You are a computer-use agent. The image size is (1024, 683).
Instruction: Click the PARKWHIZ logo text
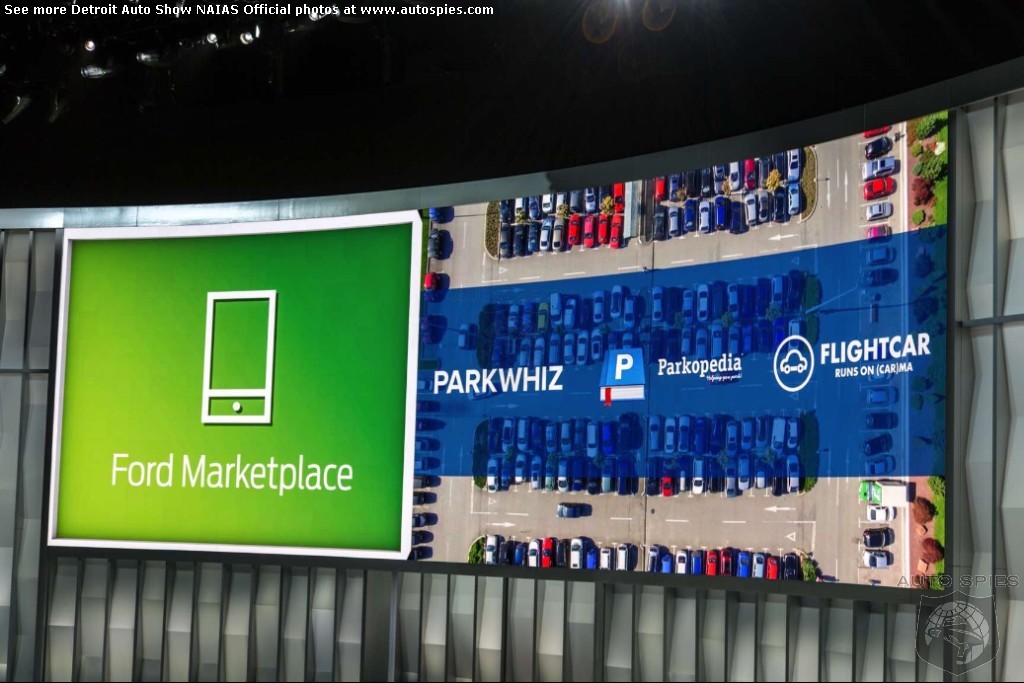(498, 381)
